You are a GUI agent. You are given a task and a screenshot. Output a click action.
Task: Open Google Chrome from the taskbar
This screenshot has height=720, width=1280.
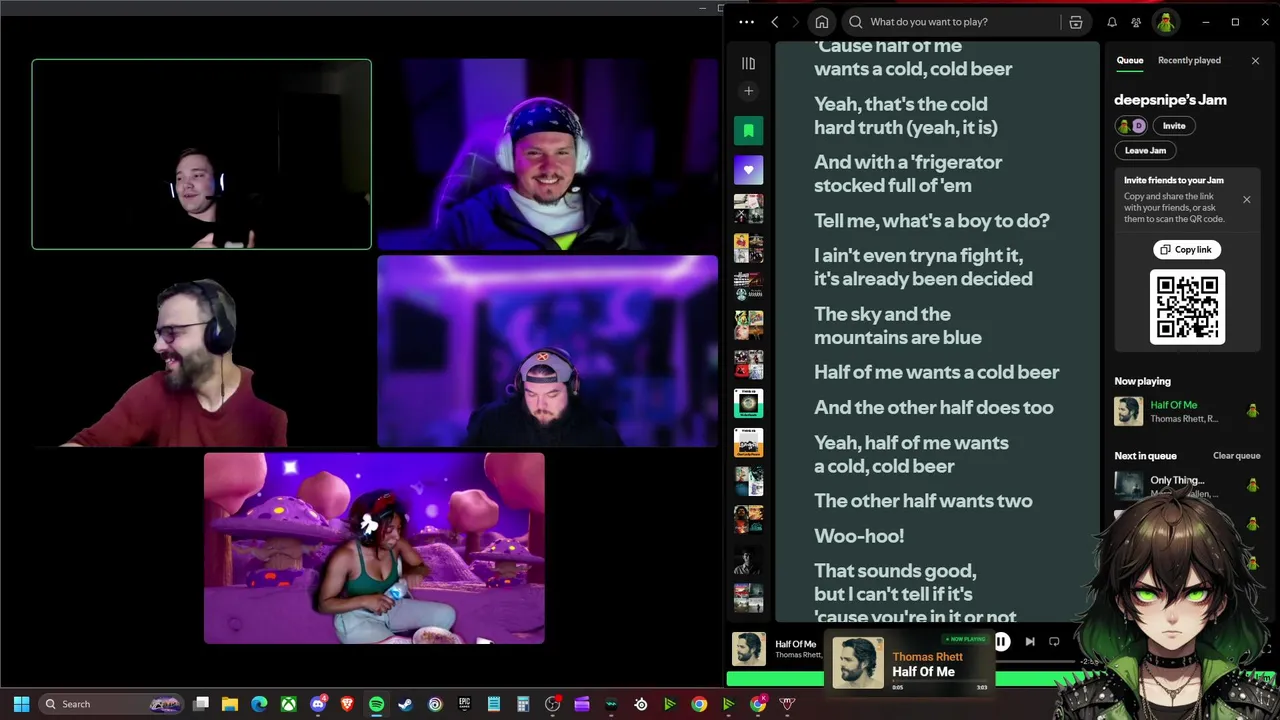tap(699, 704)
